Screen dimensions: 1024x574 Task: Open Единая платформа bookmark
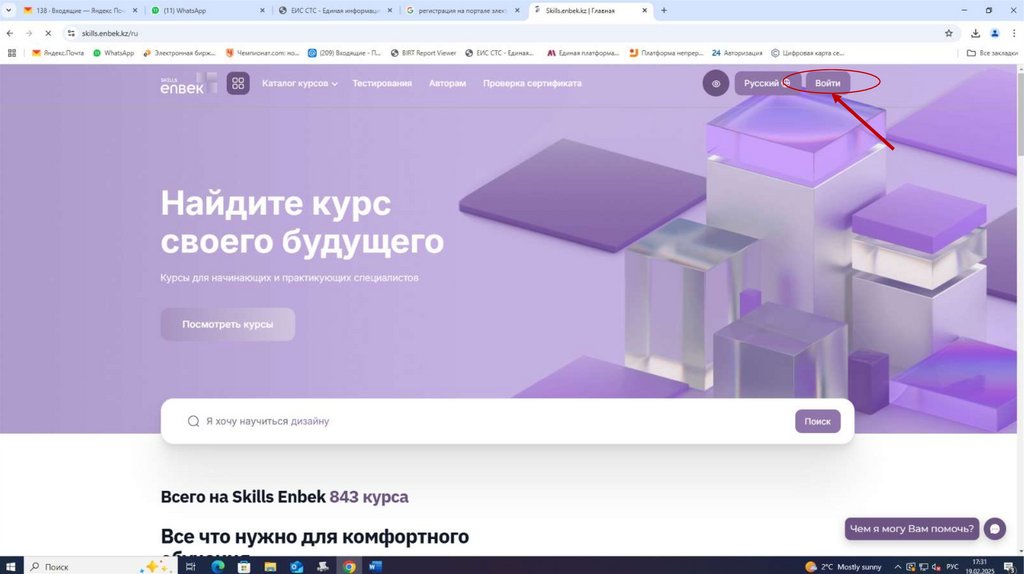click(x=583, y=53)
